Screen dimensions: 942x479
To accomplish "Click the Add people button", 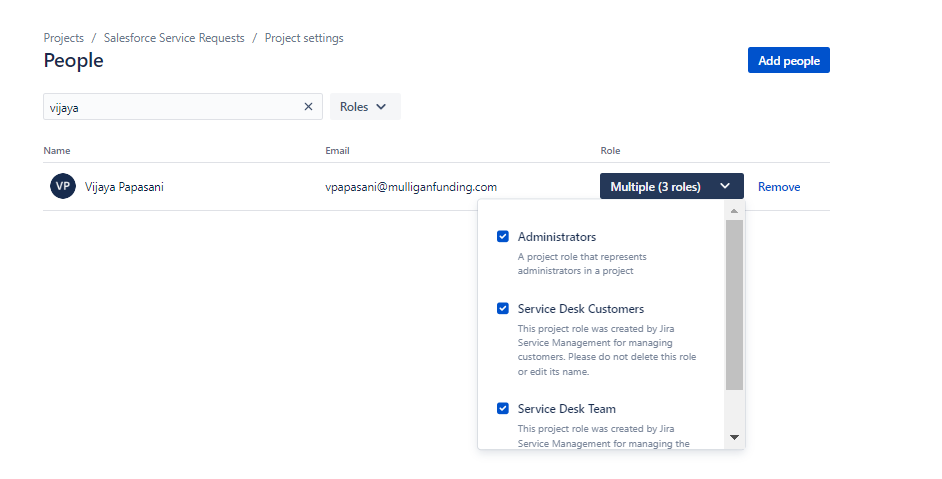I will (789, 60).
